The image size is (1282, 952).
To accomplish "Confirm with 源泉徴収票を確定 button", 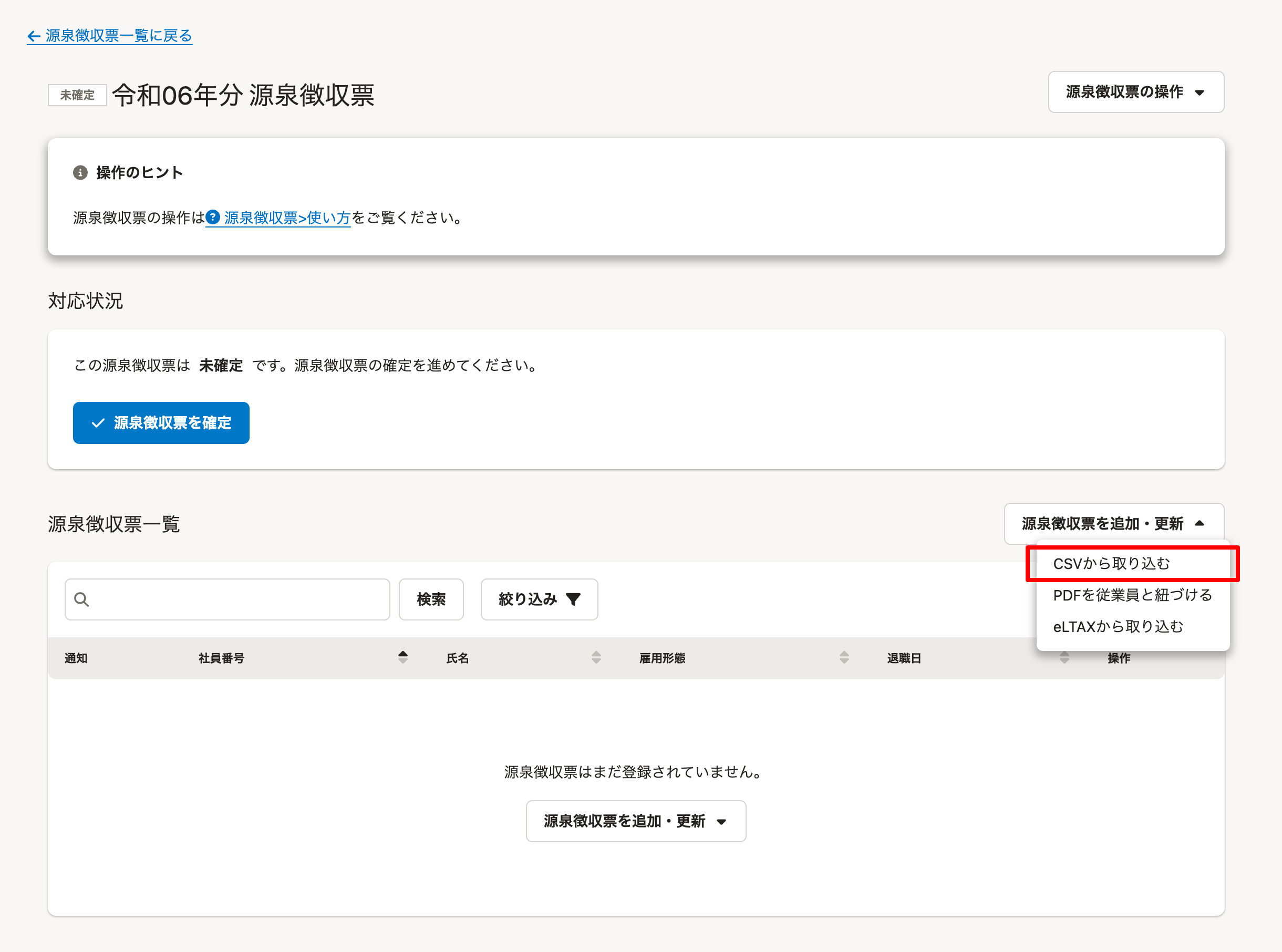I will click(161, 423).
